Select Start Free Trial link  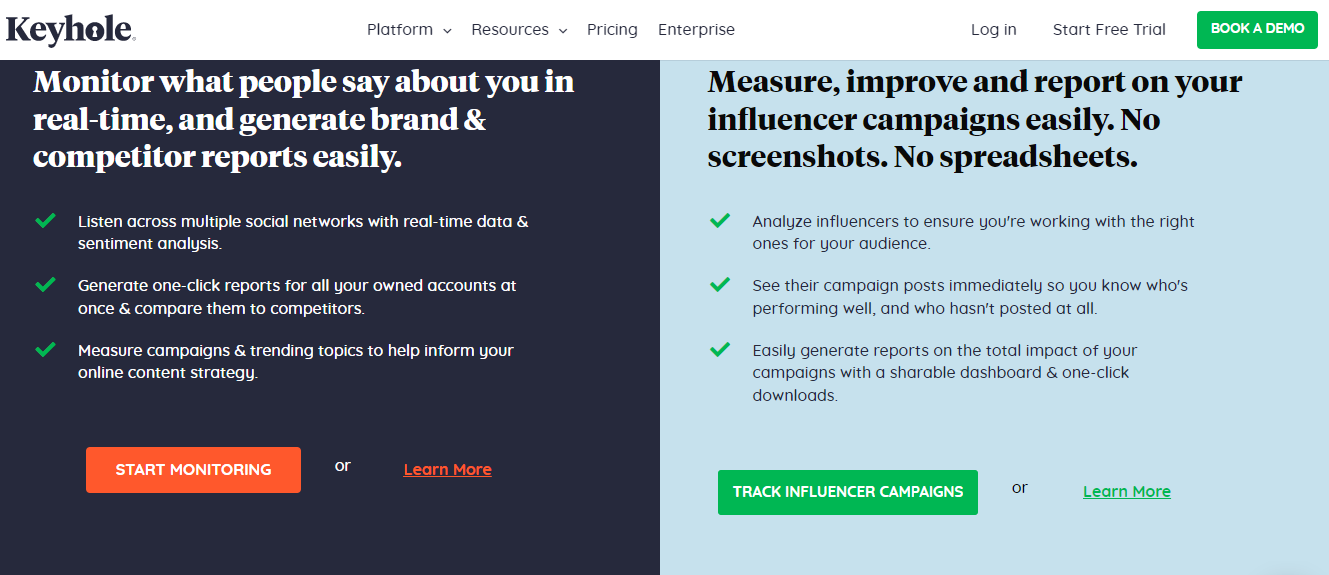coord(1109,30)
